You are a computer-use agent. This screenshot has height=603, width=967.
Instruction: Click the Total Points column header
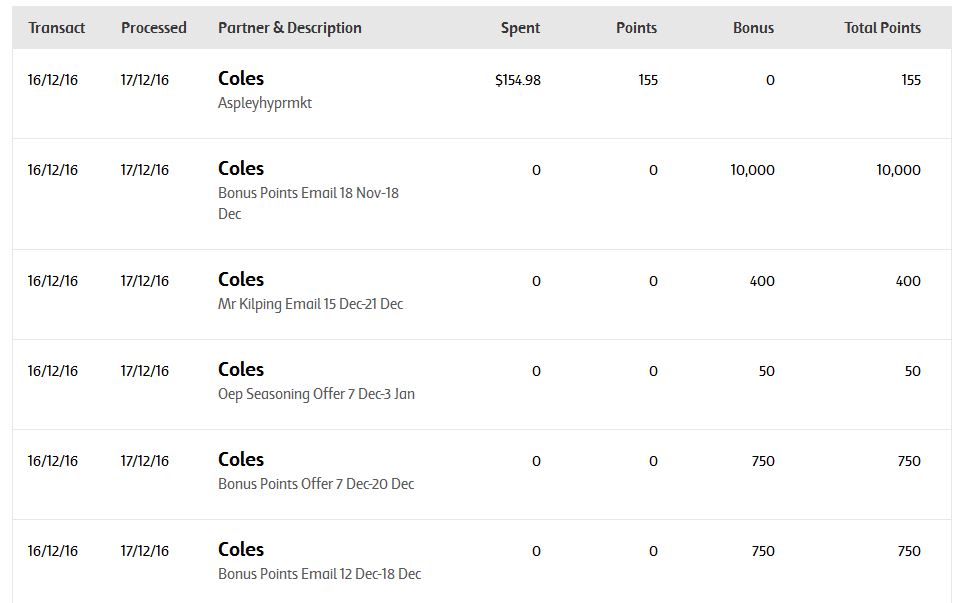click(x=883, y=28)
